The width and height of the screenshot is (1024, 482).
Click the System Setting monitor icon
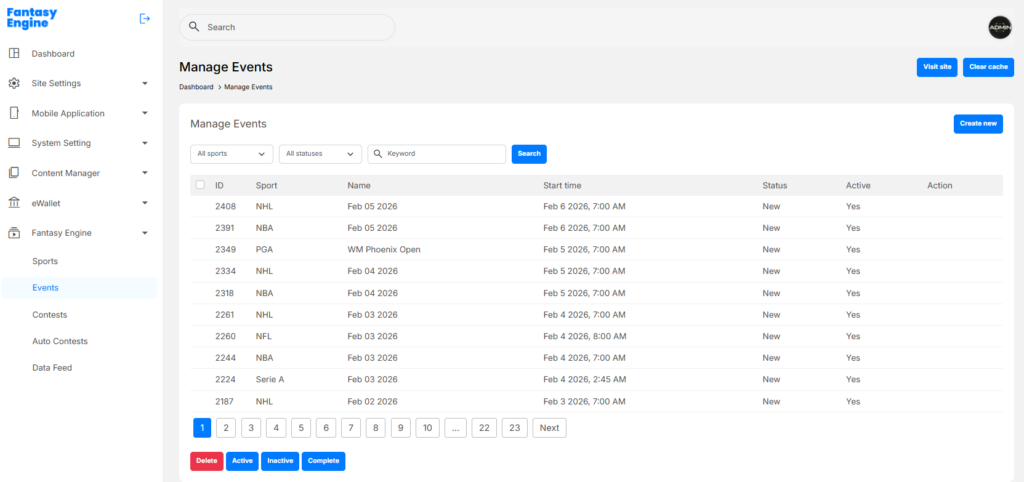click(x=14, y=143)
